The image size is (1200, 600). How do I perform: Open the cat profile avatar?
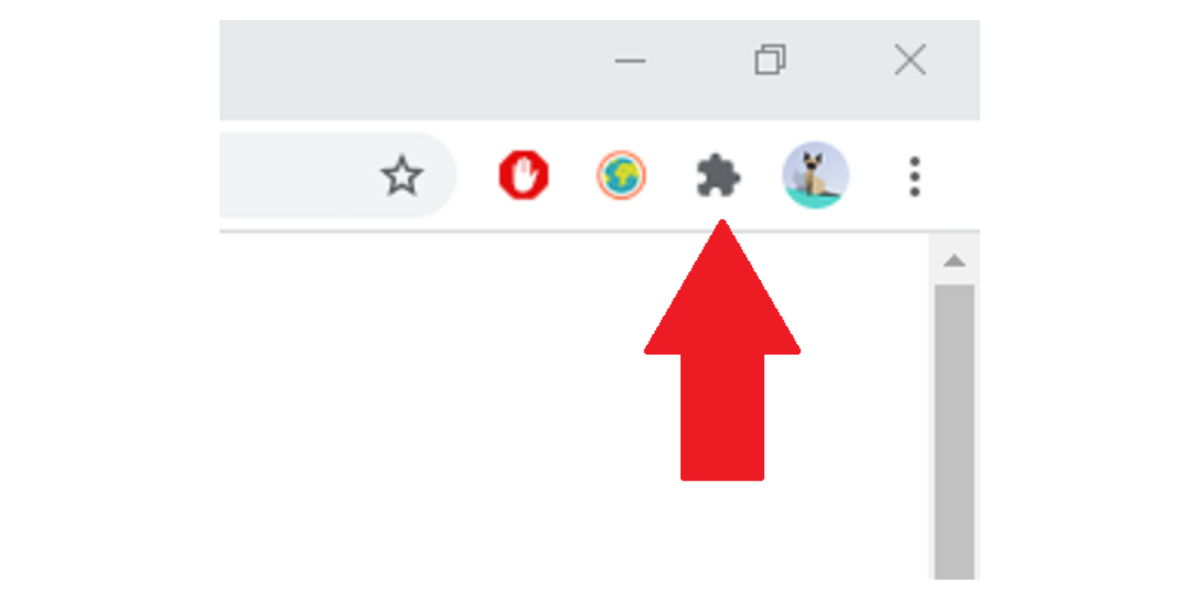pyautogui.click(x=816, y=175)
